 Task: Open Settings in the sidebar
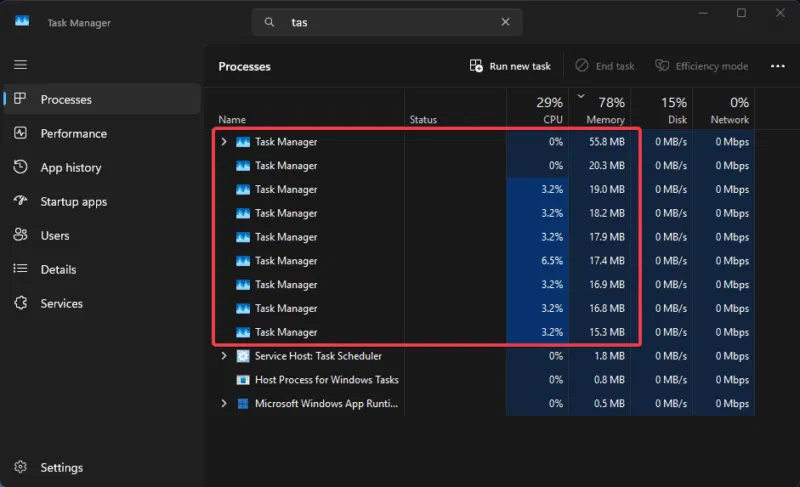[102, 468]
